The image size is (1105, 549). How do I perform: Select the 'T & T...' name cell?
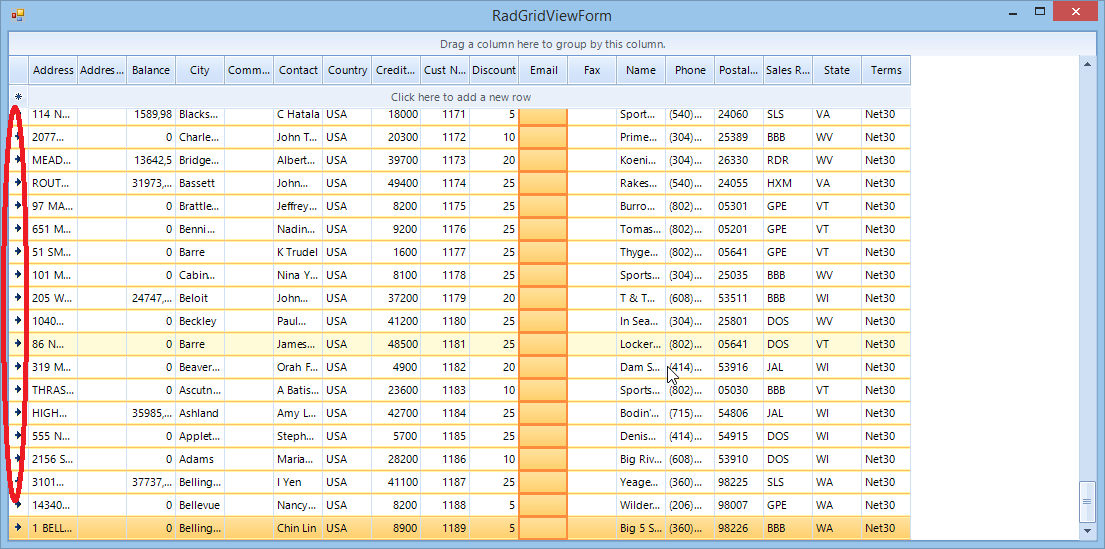point(641,298)
